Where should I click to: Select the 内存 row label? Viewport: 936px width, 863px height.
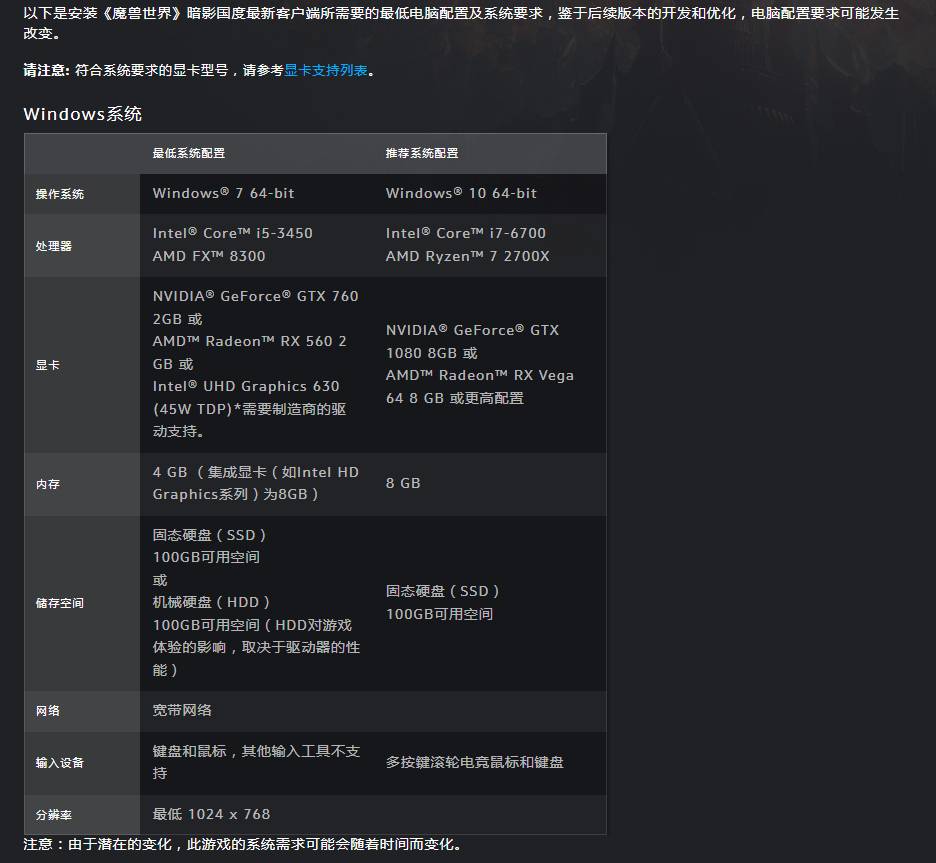[x=48, y=484]
